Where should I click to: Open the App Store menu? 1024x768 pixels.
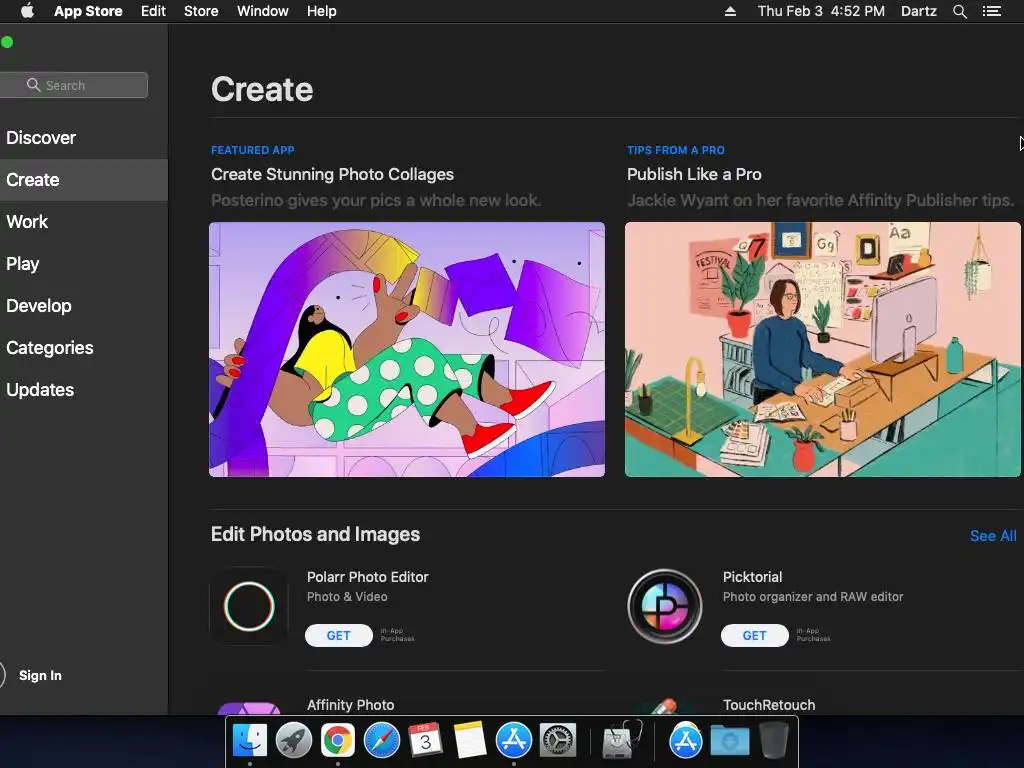click(88, 11)
